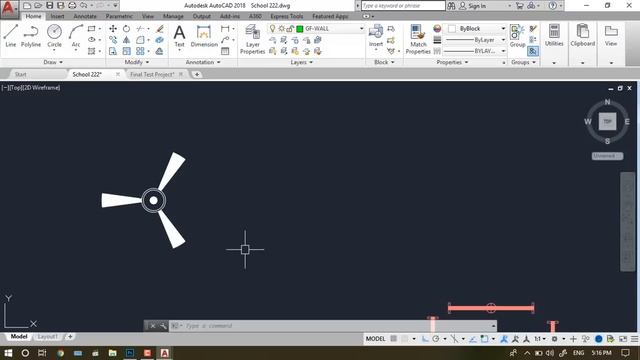Toggle layer on/off lightbulb for GF-WALL
The height and width of the screenshot is (360, 640).
273,29
